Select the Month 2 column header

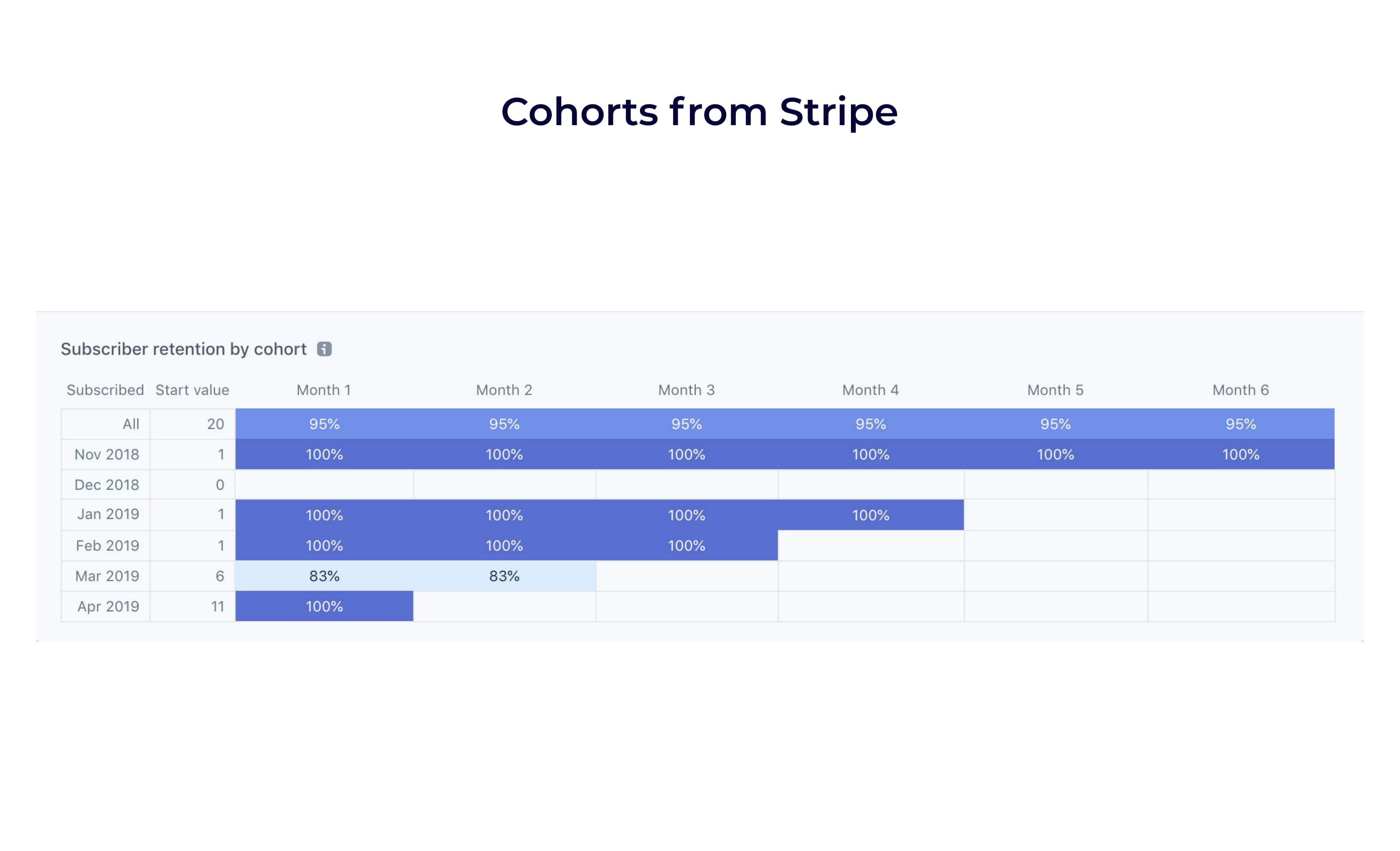[504, 390]
